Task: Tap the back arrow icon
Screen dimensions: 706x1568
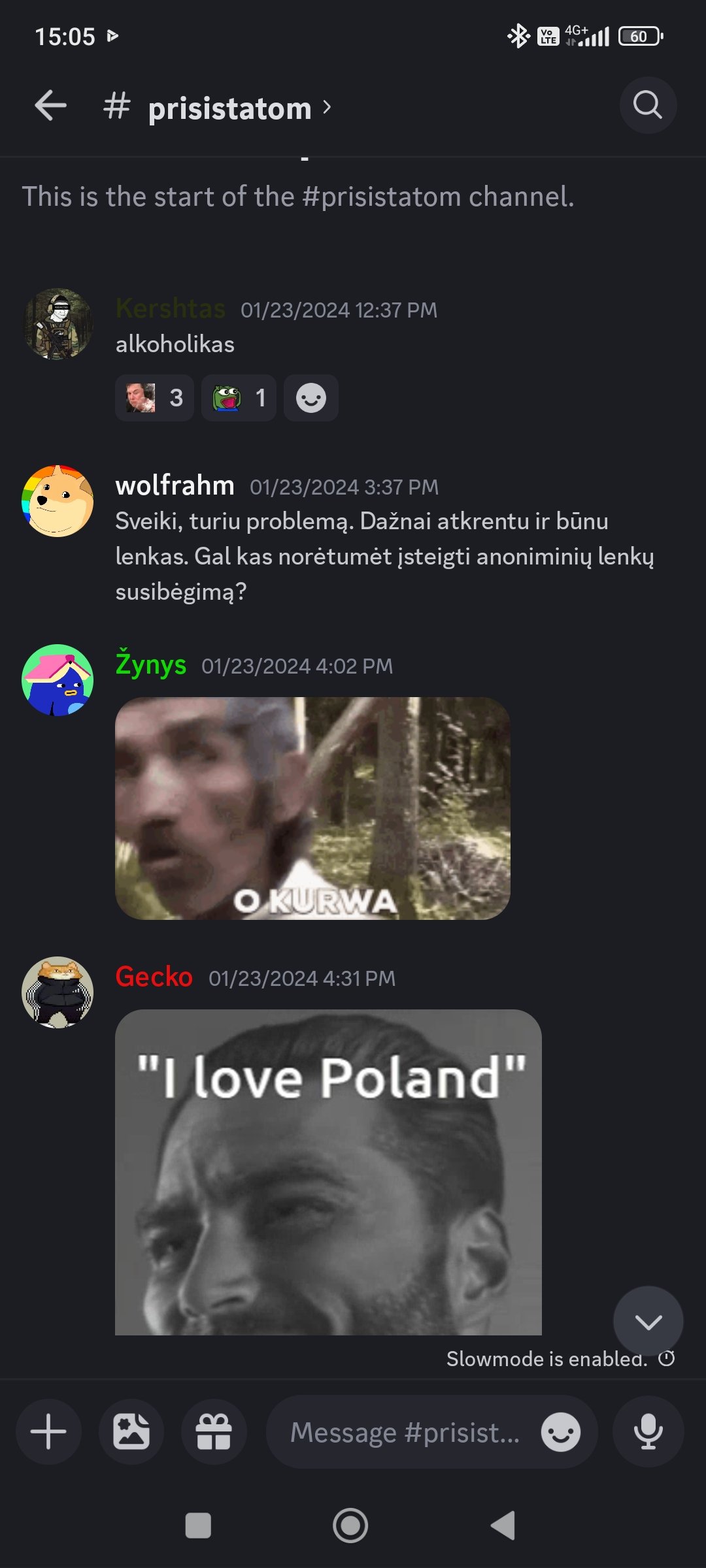Action: point(50,106)
